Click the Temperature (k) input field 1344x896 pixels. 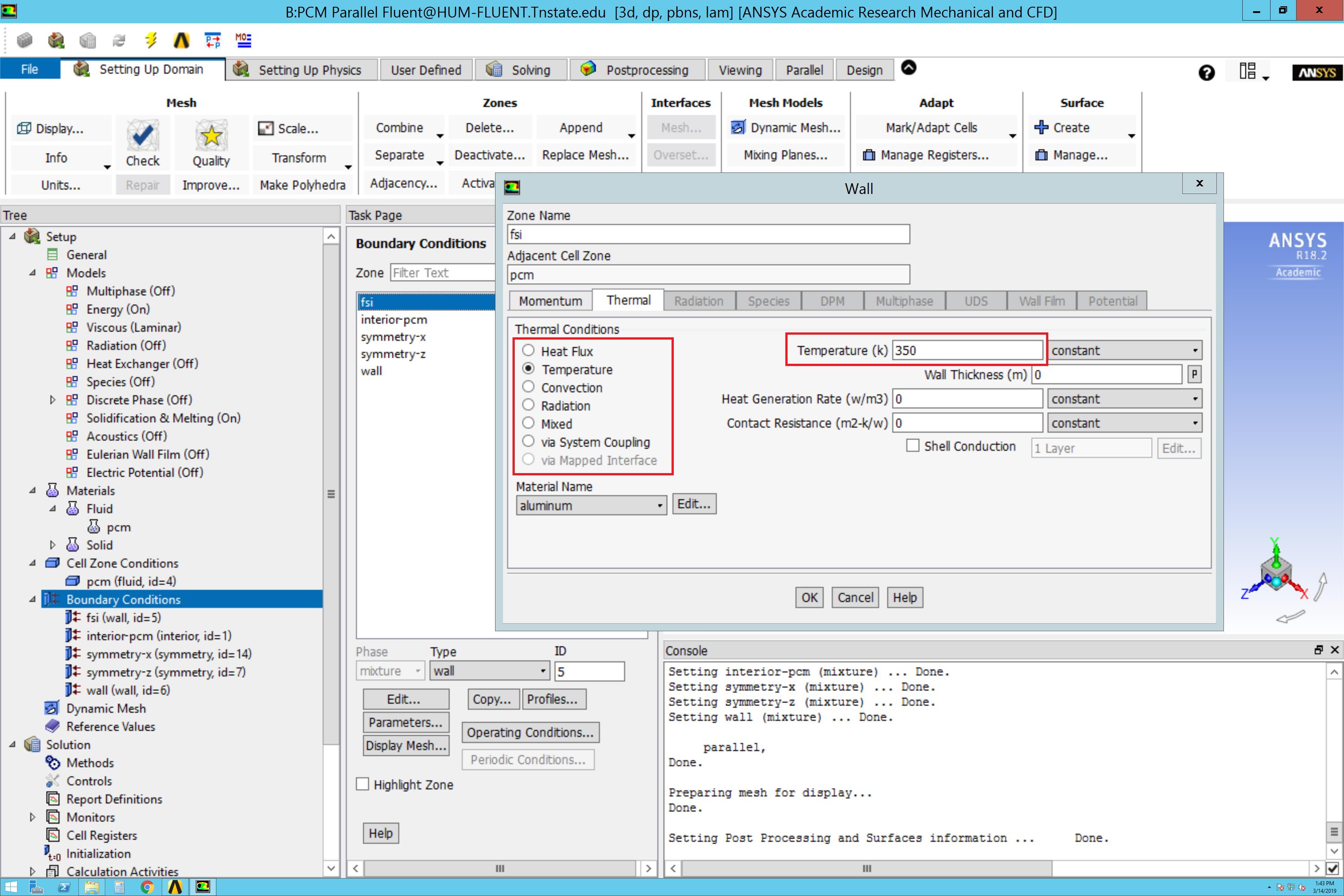(x=967, y=350)
